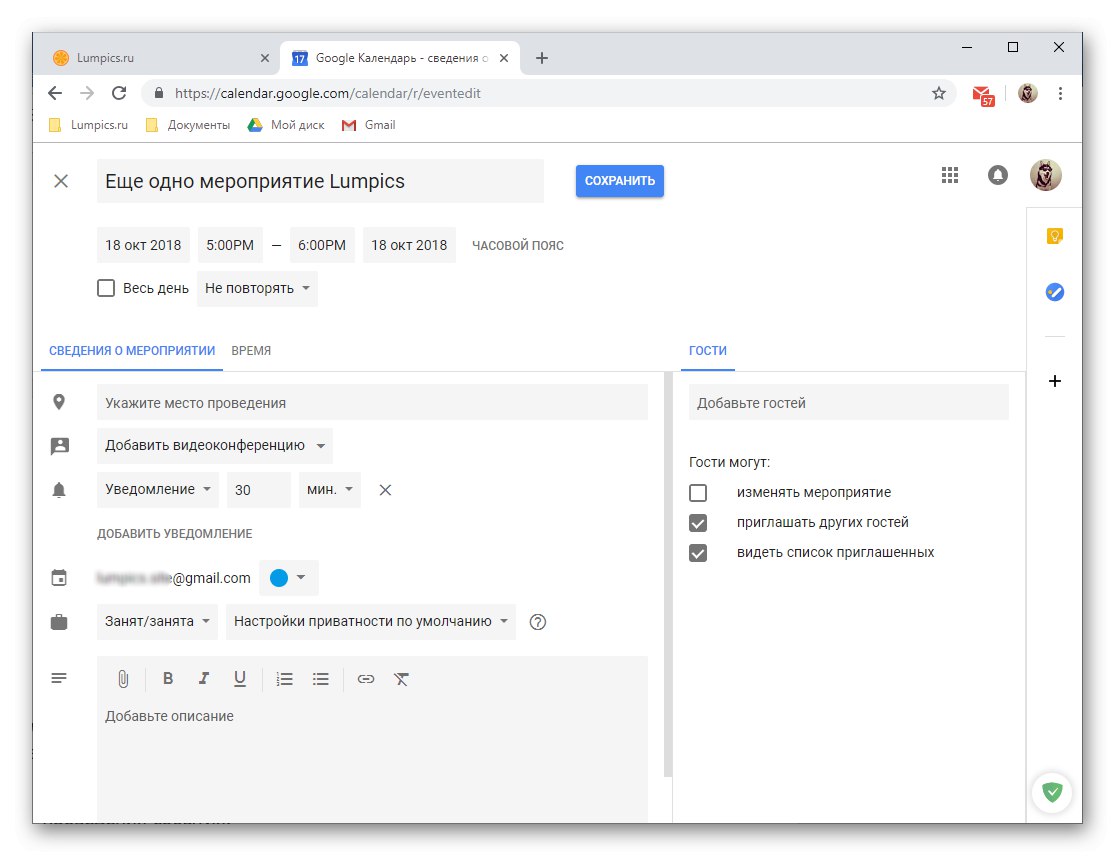Screen dimensions: 1115x856
Task: Click «ДОБАВИТЬ УВЕДОМЛЕНИЕ» to add a notification
Action: click(175, 533)
